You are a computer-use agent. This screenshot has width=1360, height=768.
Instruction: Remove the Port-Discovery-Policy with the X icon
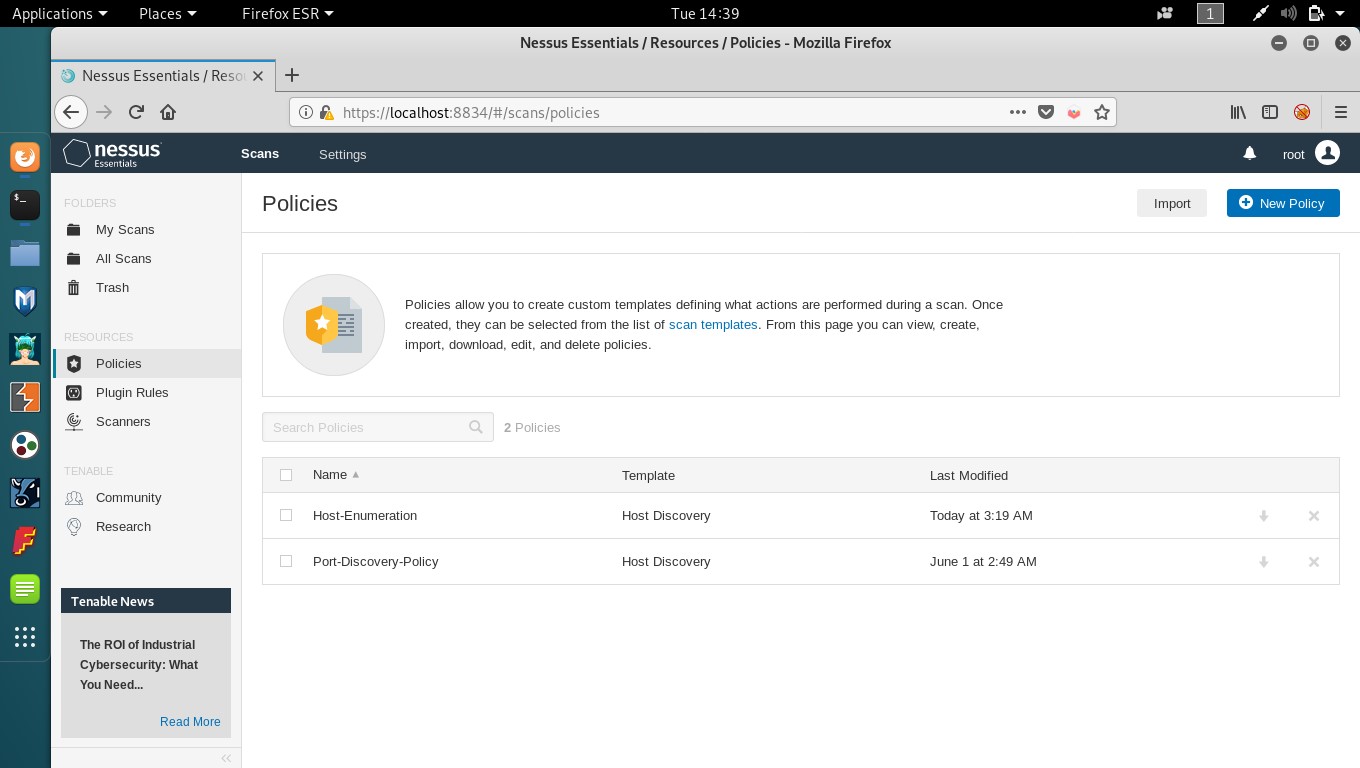(x=1314, y=562)
